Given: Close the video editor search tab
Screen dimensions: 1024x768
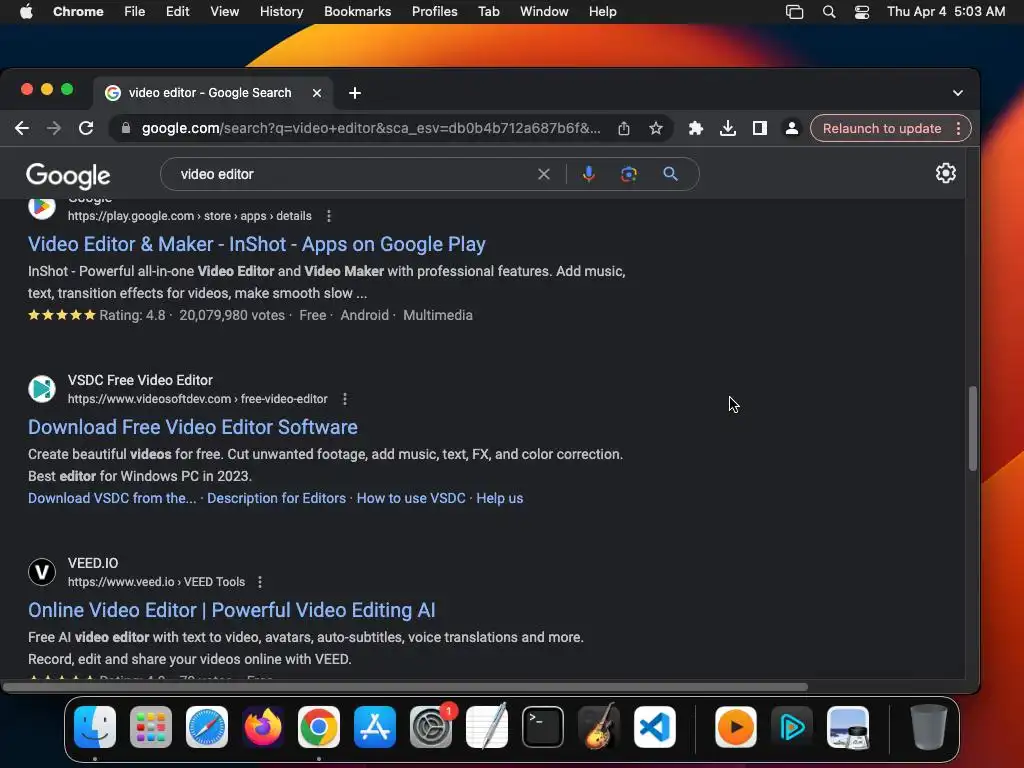Looking at the screenshot, I should pyautogui.click(x=317, y=93).
